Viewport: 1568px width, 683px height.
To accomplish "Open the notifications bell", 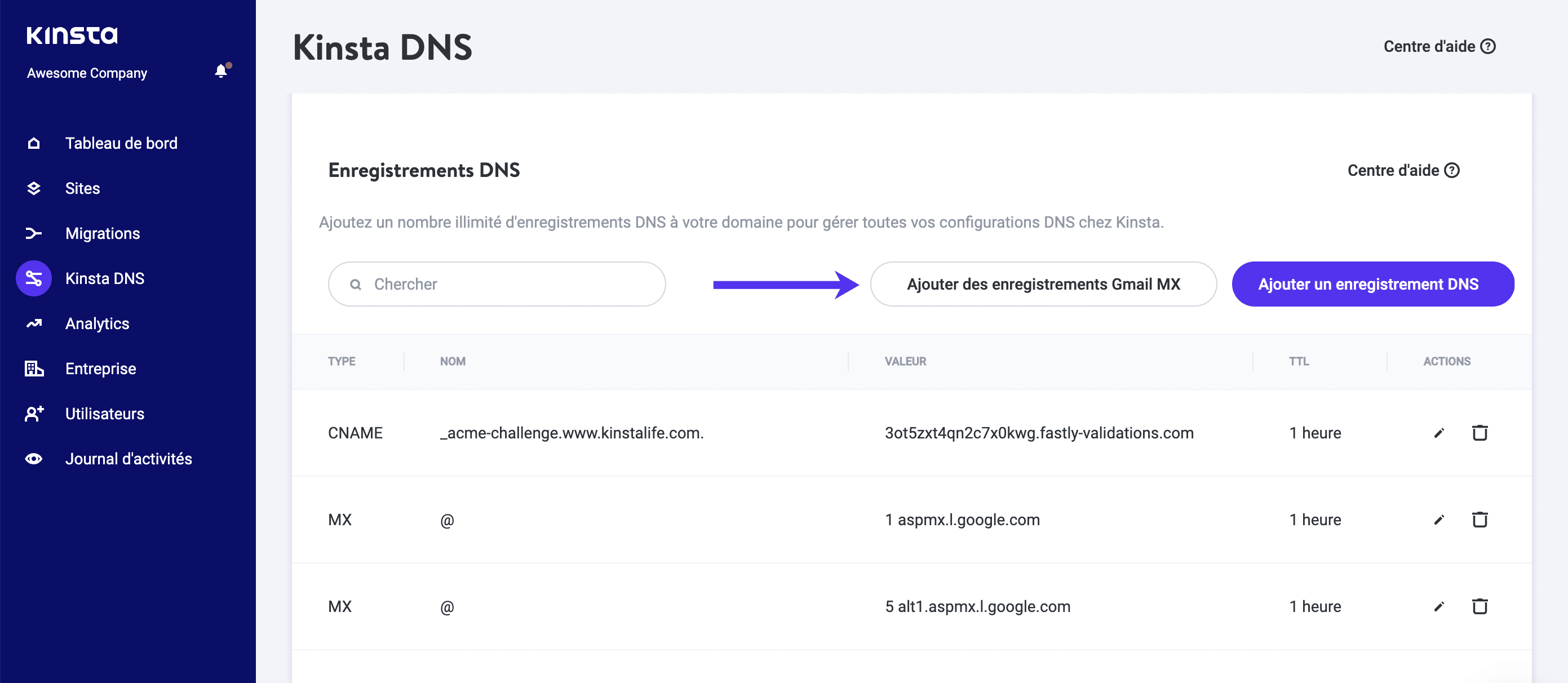I will coord(222,71).
